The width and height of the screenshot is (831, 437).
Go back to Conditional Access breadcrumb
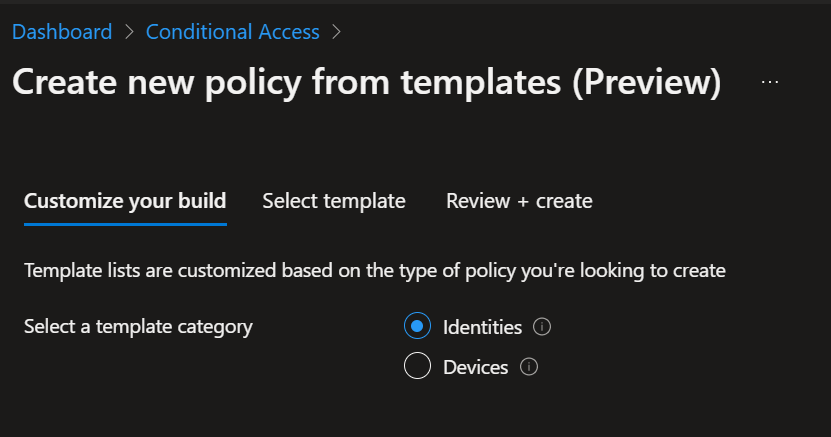(233, 32)
